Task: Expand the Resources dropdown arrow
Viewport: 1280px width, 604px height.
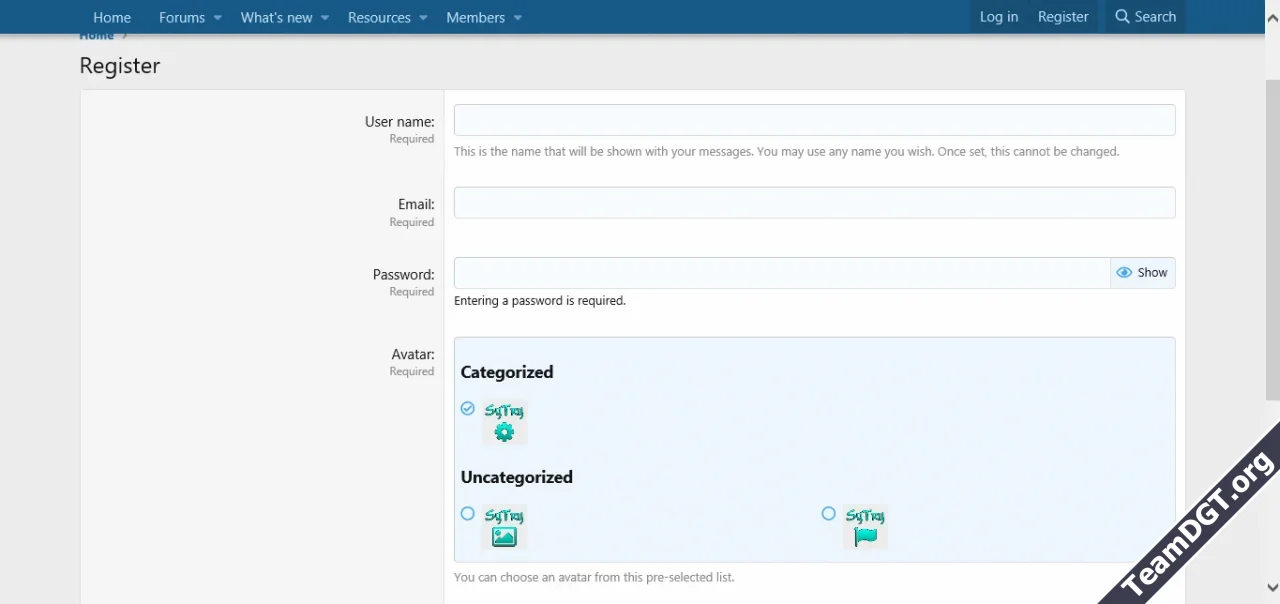Action: (x=423, y=18)
